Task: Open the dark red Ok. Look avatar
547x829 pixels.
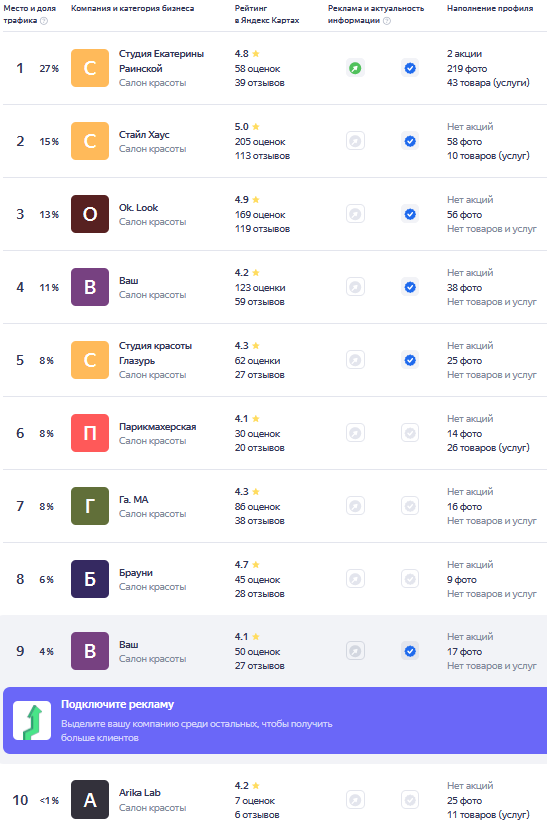Action: pyautogui.click(x=90, y=214)
